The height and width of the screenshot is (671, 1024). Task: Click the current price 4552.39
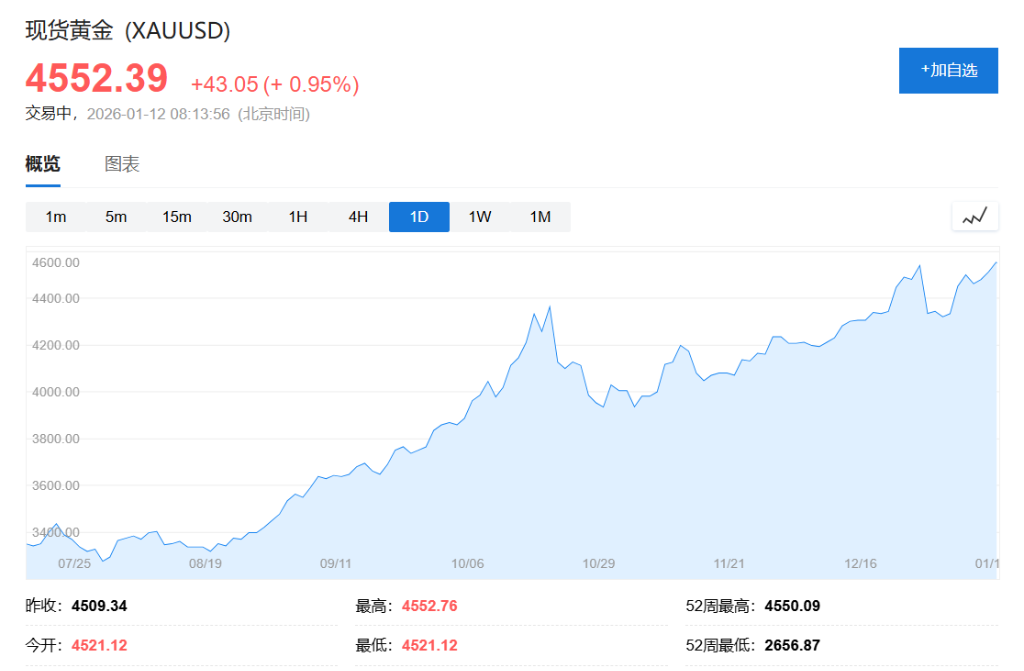tap(97, 78)
